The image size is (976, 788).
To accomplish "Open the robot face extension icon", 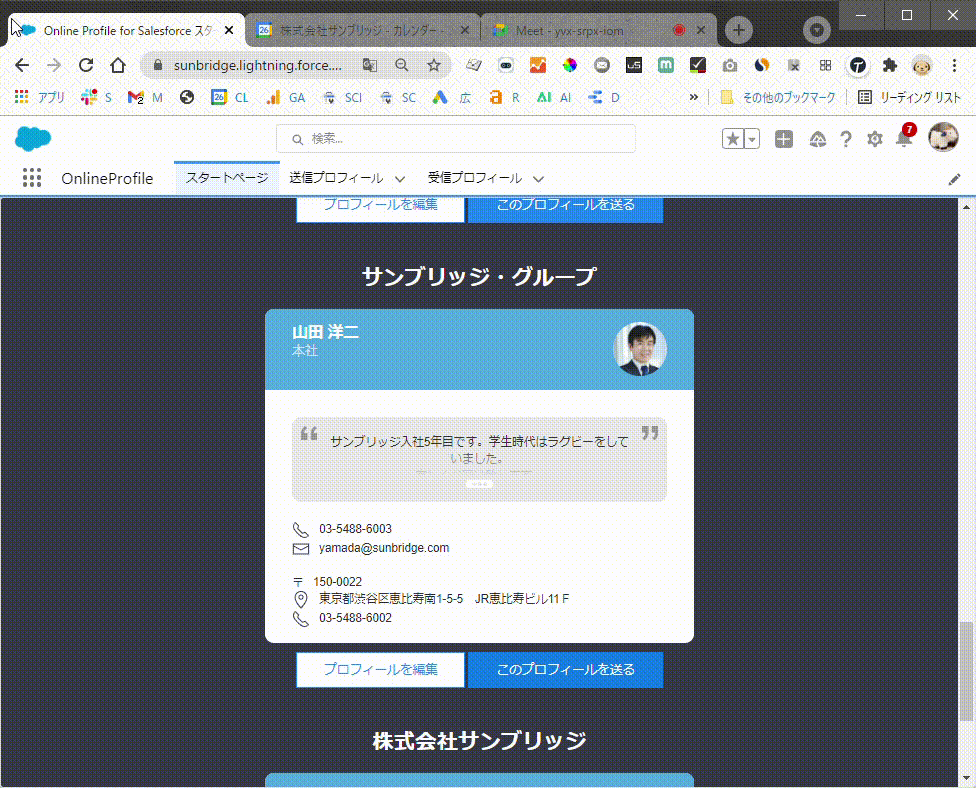I will (505, 65).
